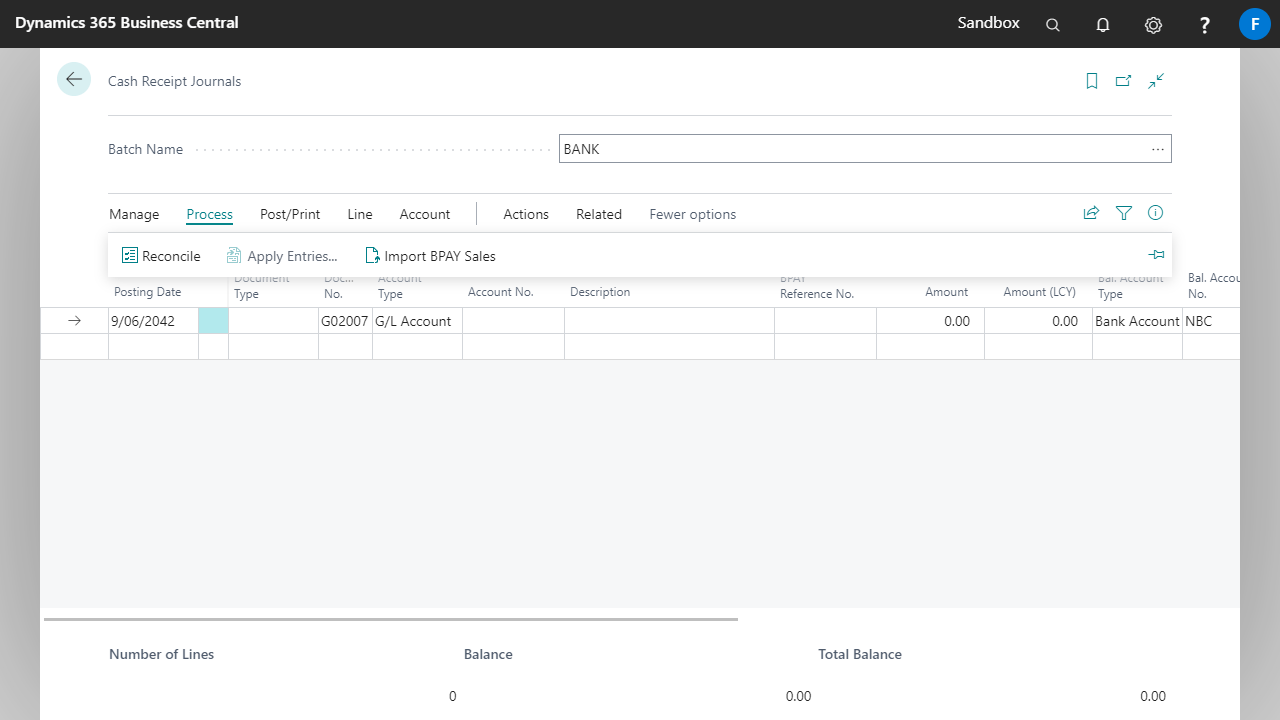
Task: Click the back arrow button
Action: (x=74, y=79)
